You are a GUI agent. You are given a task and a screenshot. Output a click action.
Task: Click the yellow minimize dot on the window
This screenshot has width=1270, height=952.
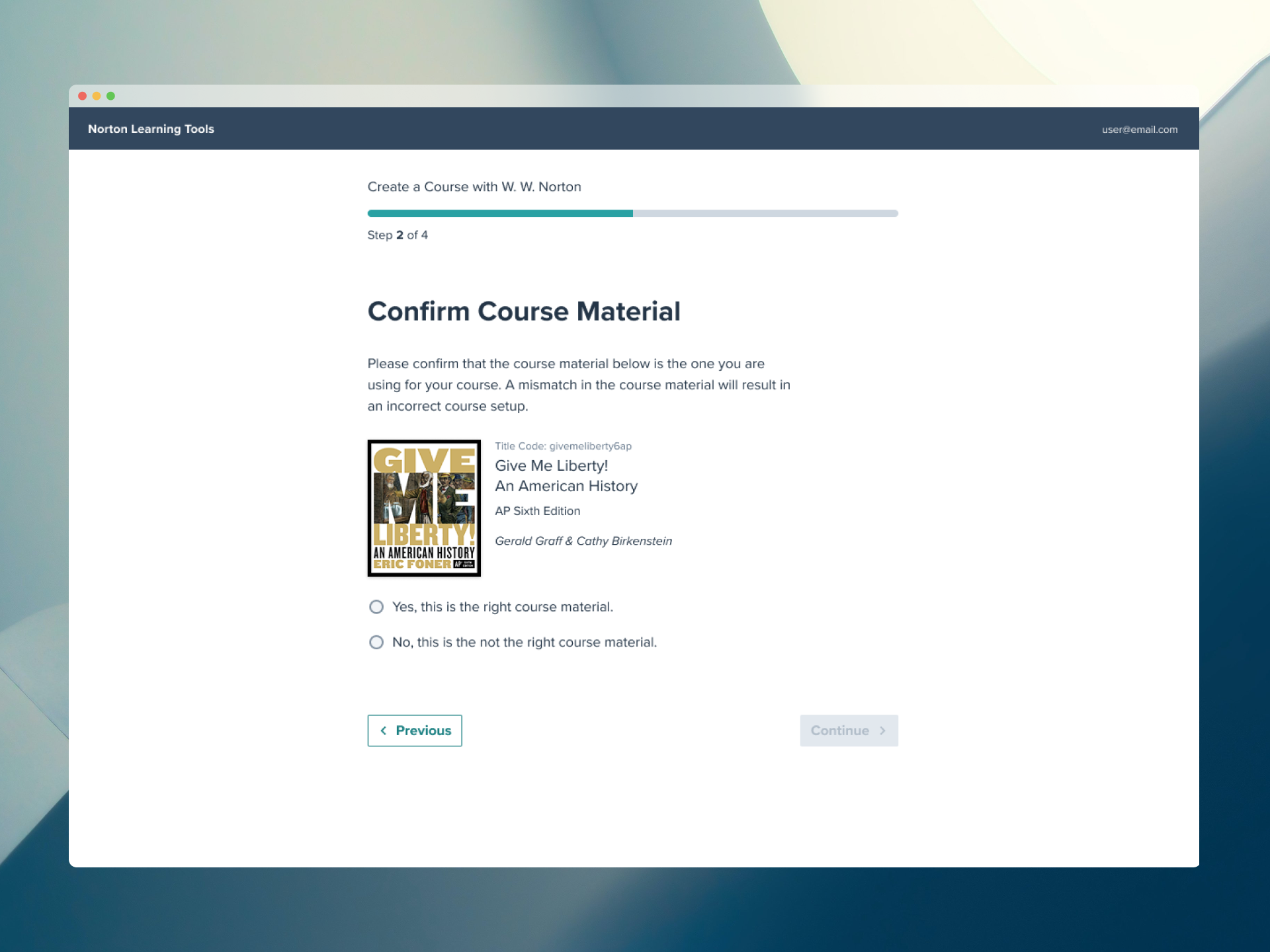(96, 95)
